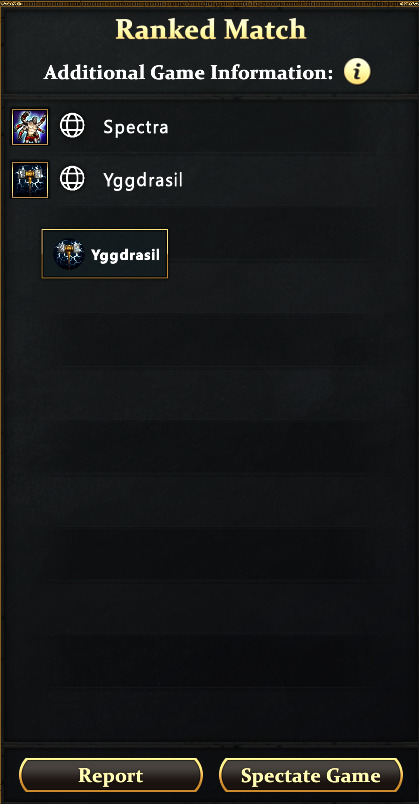
Task: Click Spectra's player avatar portrait
Action: point(30,127)
